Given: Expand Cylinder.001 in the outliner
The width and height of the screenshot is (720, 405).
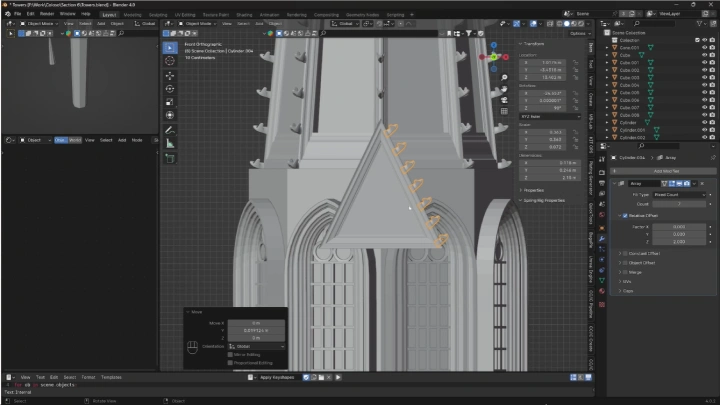Looking at the screenshot, I should [607, 130].
